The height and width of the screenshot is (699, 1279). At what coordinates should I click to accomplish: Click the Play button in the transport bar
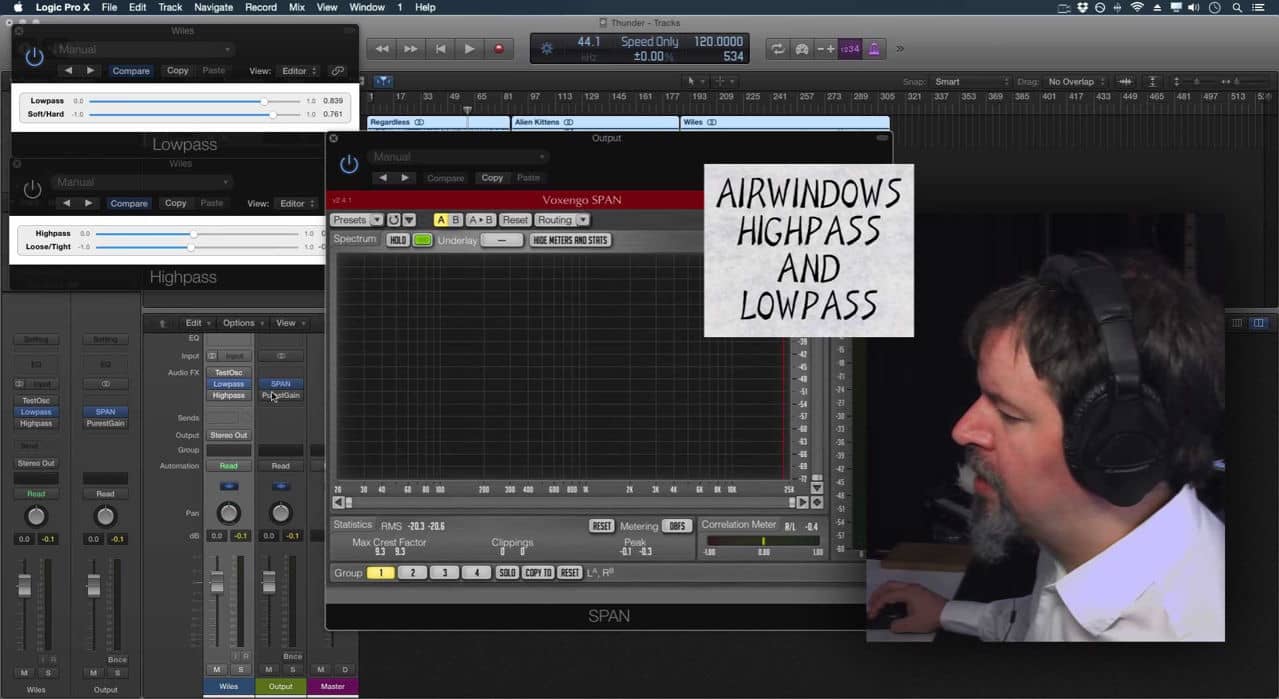(x=469, y=48)
